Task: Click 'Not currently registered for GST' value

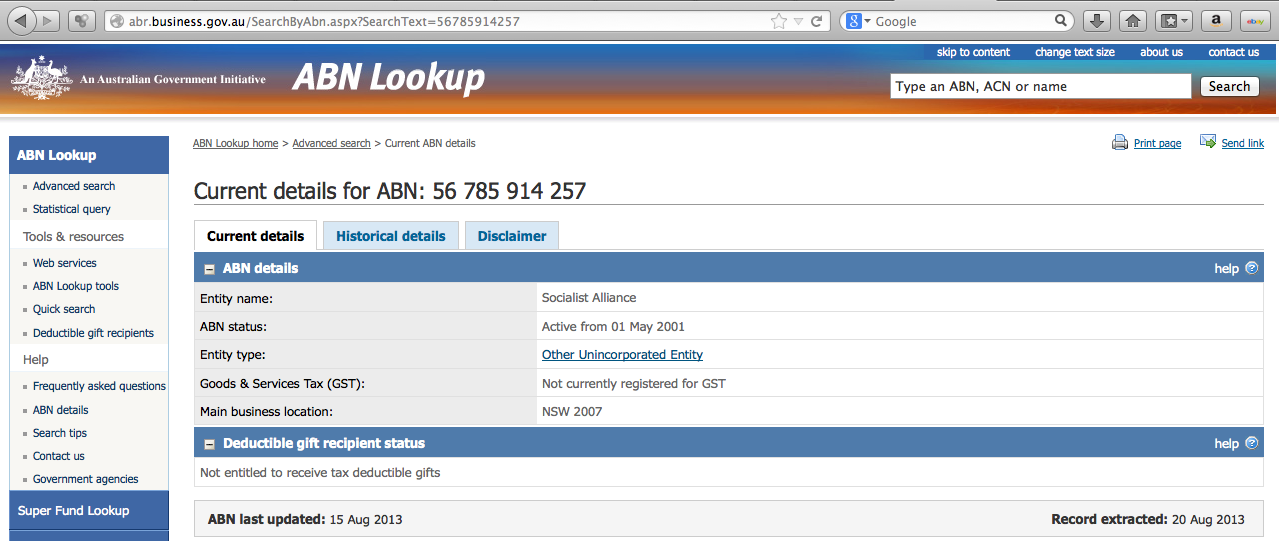Action: (x=633, y=383)
